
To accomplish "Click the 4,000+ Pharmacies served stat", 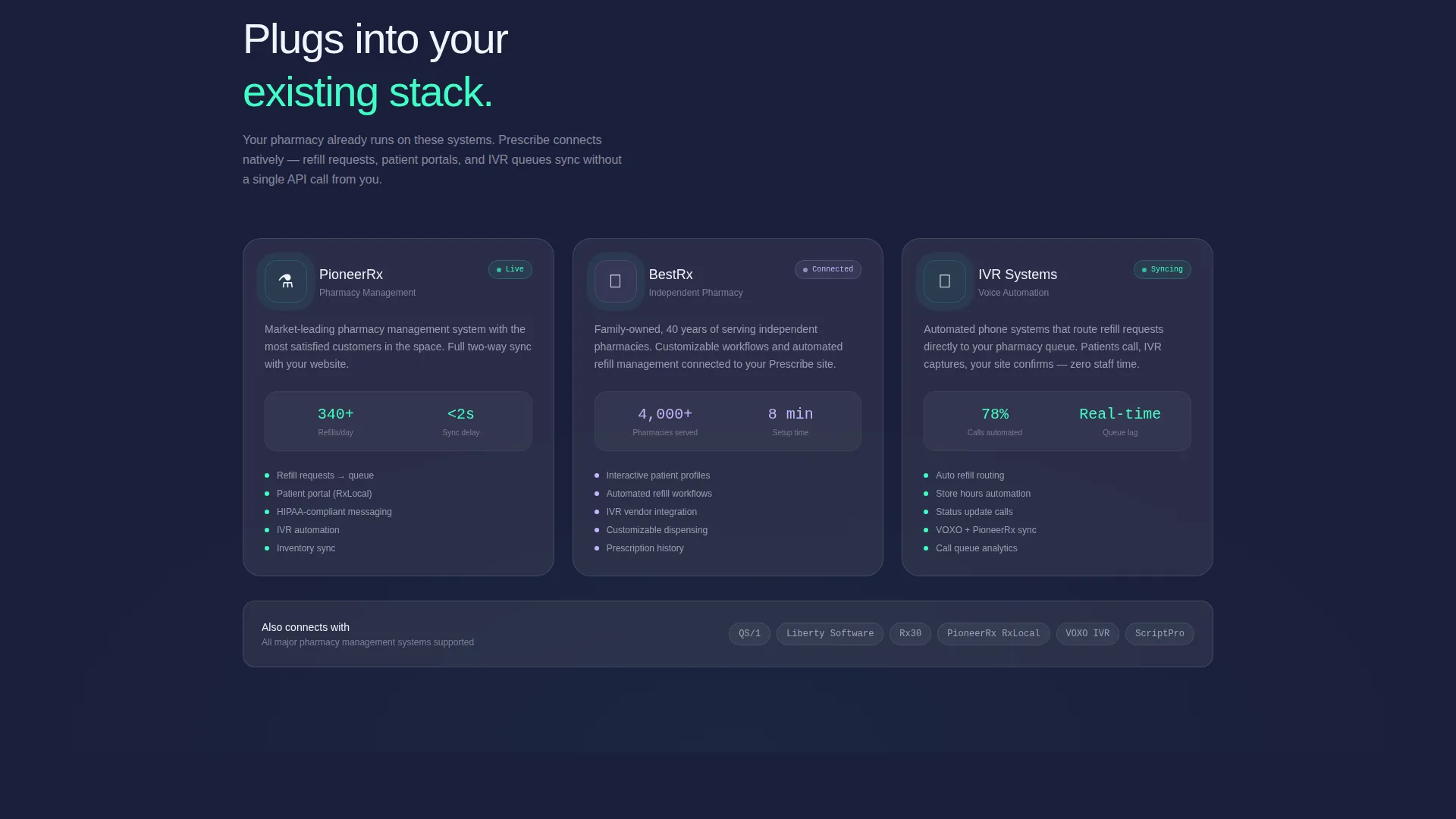I will [x=665, y=422].
